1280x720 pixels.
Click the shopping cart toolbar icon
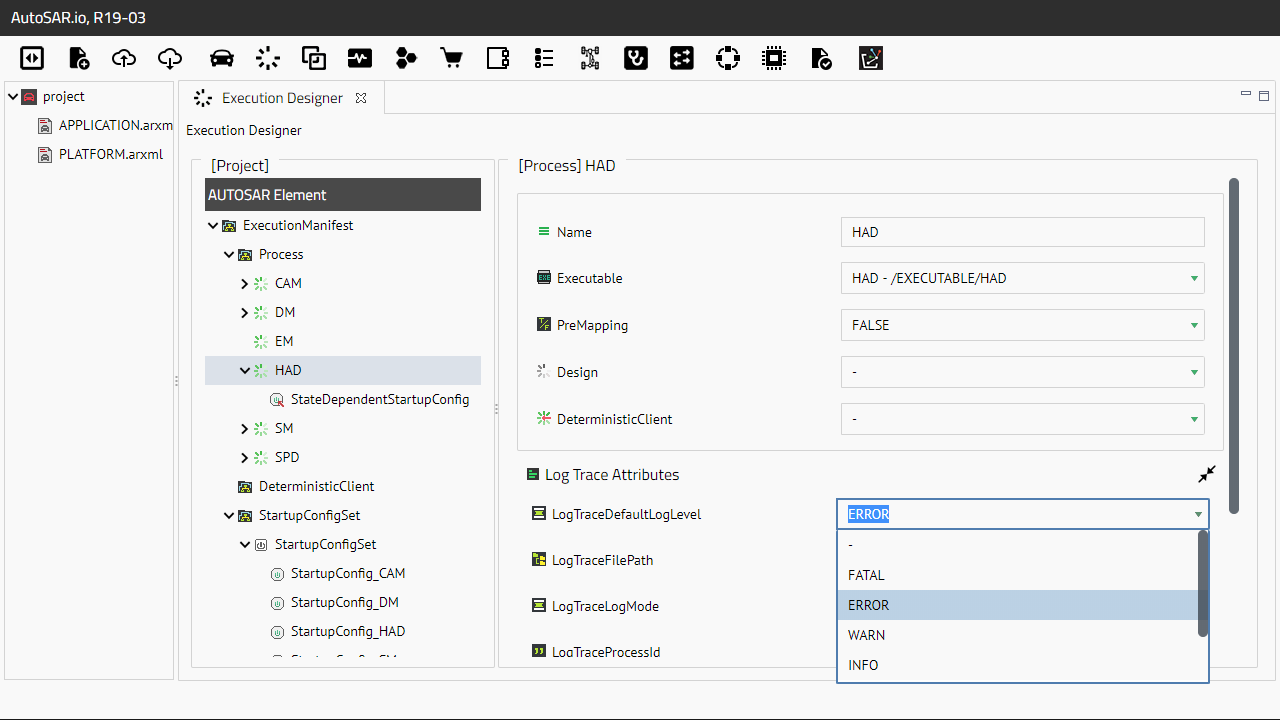point(452,58)
